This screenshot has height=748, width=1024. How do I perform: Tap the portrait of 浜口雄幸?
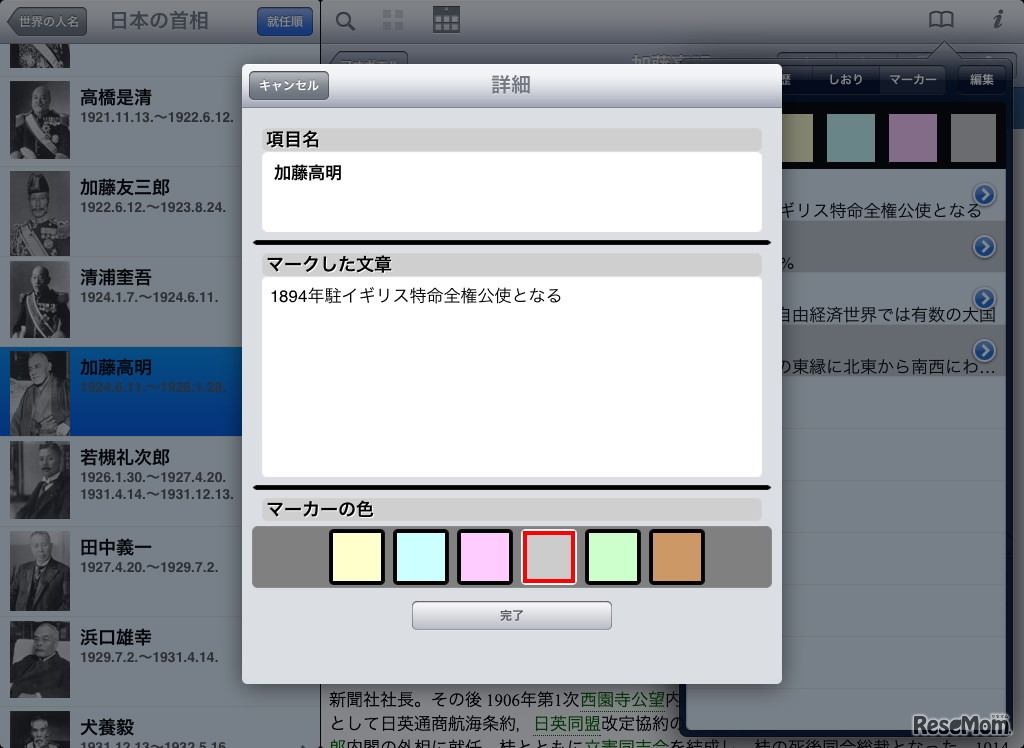pos(40,659)
